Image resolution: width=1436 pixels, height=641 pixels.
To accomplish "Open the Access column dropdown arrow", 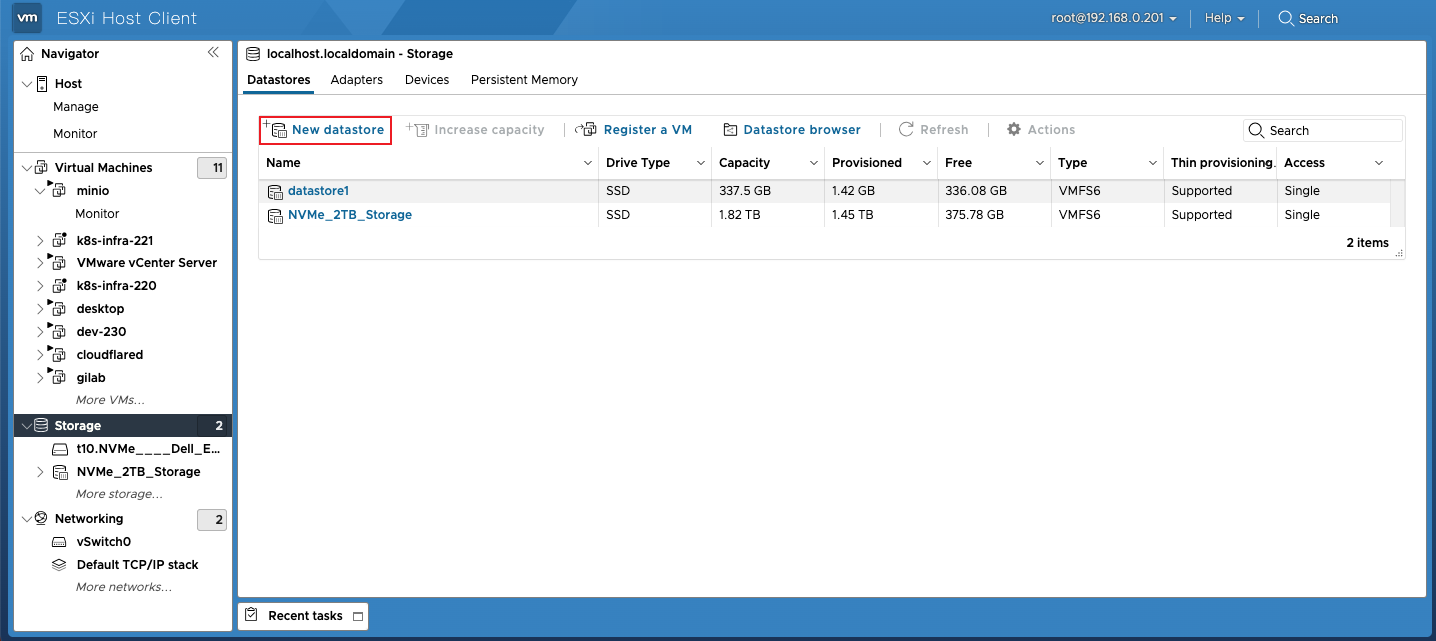I will pyautogui.click(x=1379, y=163).
